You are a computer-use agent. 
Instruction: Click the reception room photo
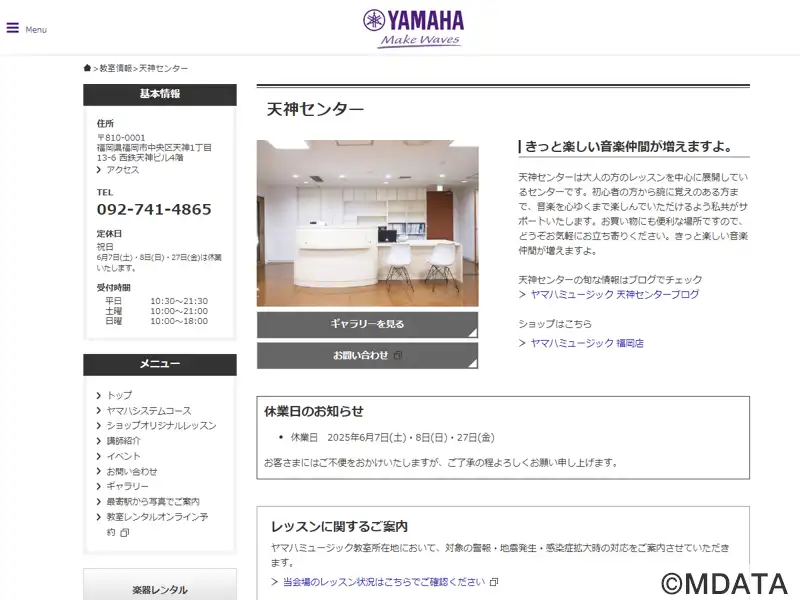[x=367, y=223]
